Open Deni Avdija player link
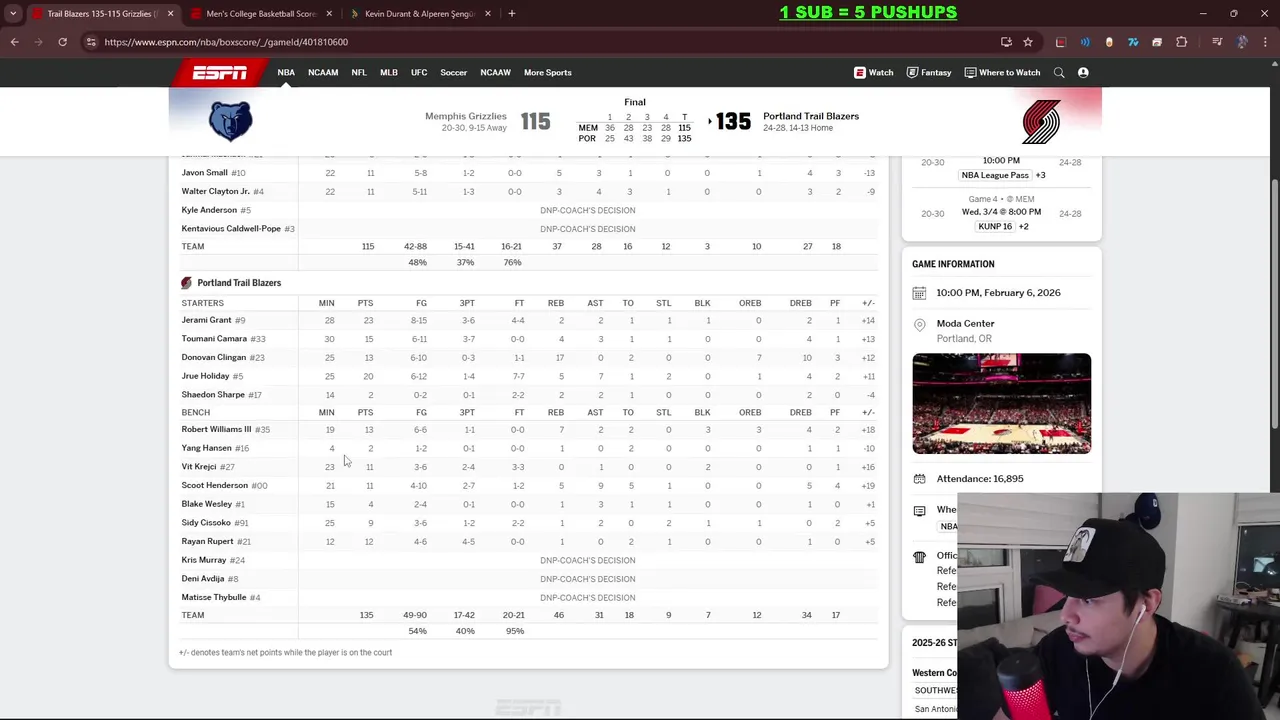The width and height of the screenshot is (1280, 720). coord(202,579)
